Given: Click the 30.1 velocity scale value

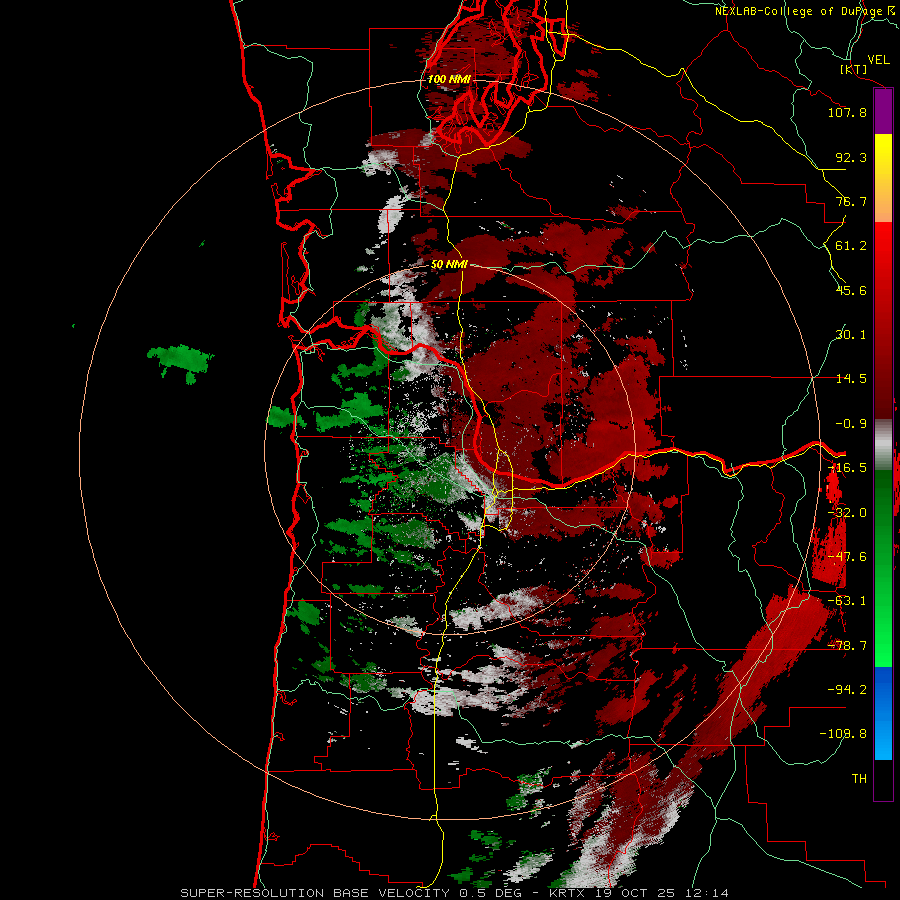Looking at the screenshot, I should point(851,335).
